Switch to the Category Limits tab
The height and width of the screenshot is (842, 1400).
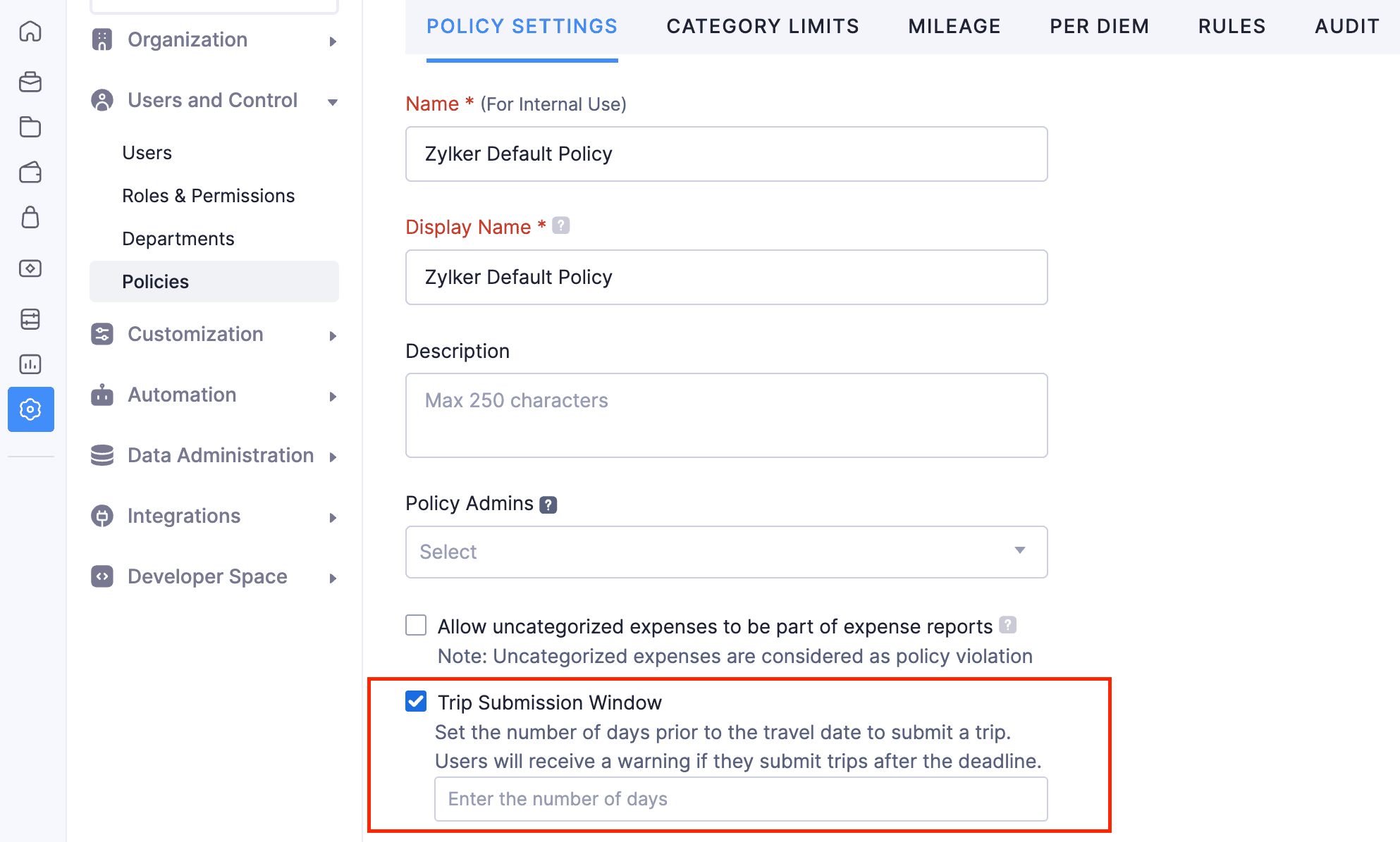[762, 27]
